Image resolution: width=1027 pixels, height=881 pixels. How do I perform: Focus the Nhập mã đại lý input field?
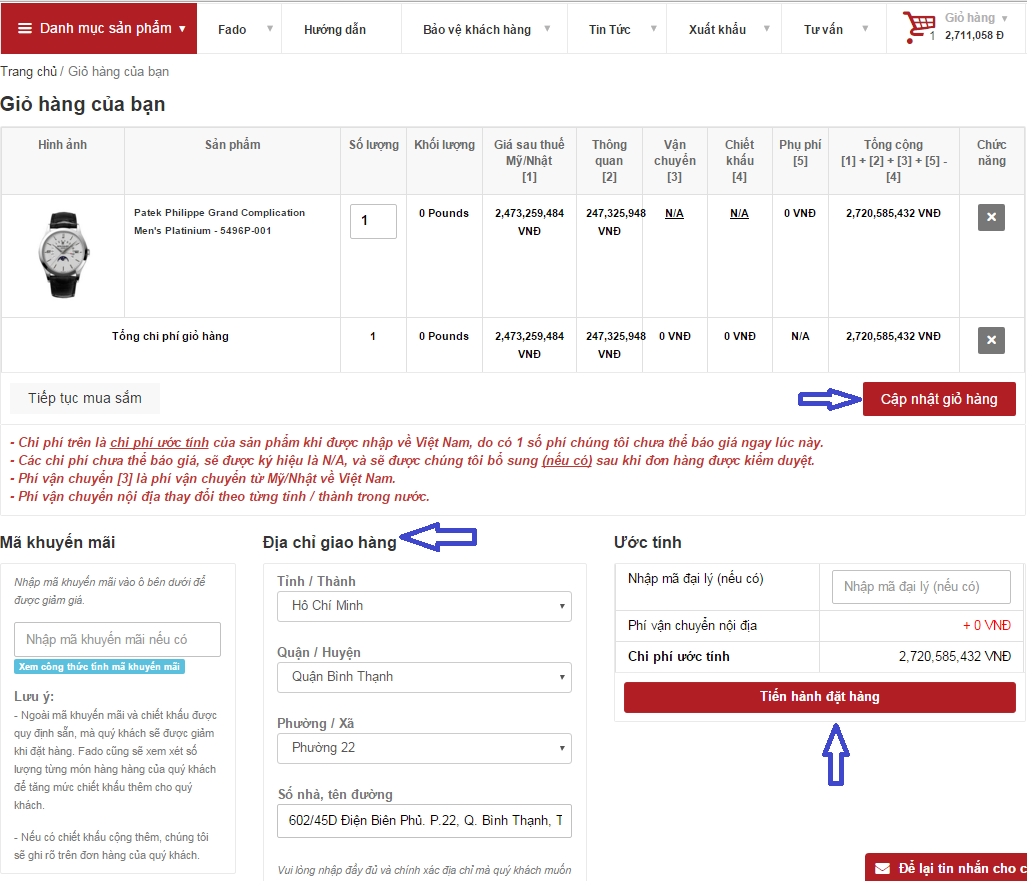(921, 587)
